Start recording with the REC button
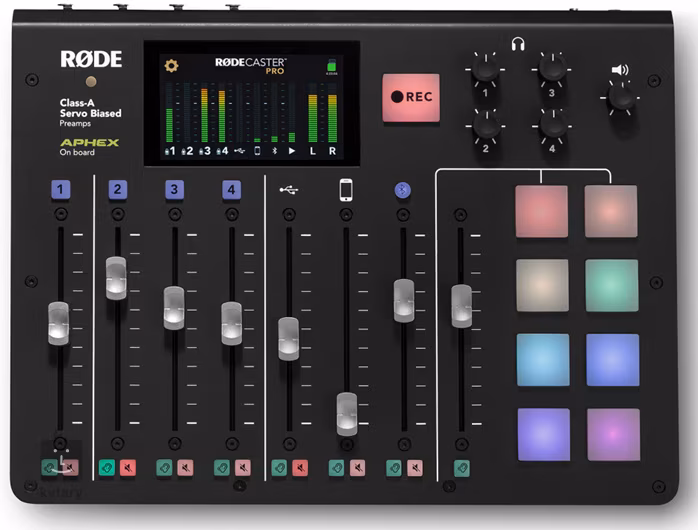The height and width of the screenshot is (530, 698). pos(411,97)
